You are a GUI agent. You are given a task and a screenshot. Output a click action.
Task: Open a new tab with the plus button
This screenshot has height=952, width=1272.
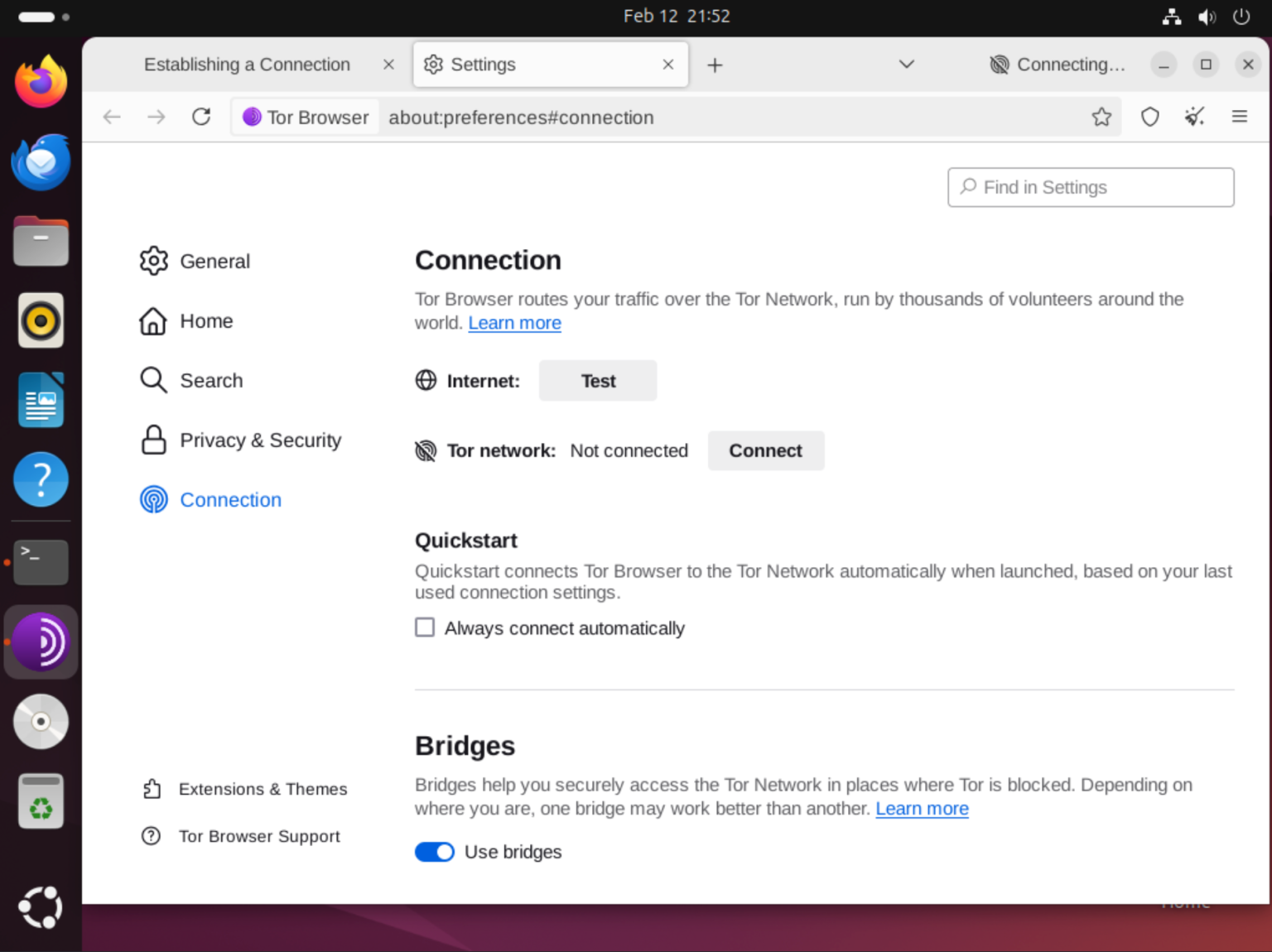coord(714,65)
